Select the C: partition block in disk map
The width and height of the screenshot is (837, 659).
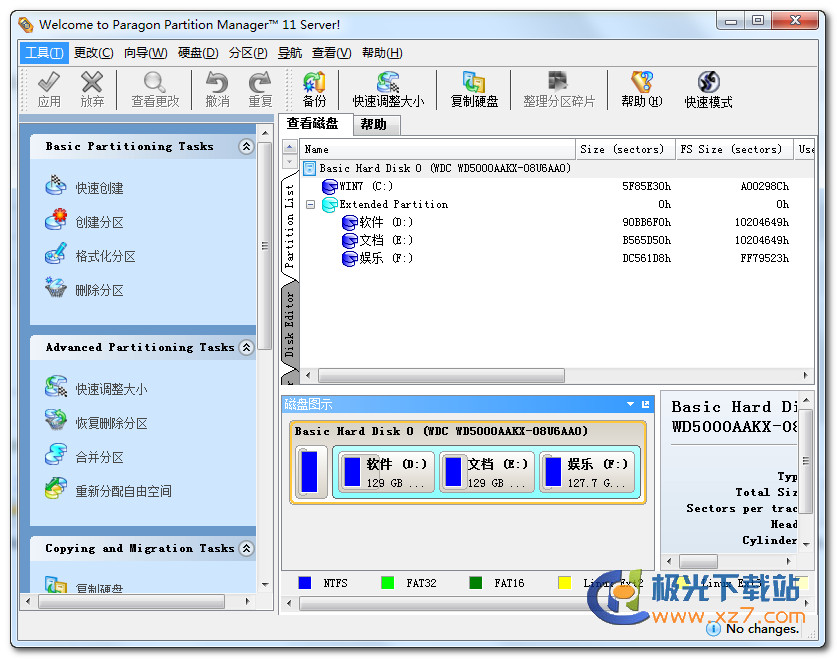tap(311, 472)
